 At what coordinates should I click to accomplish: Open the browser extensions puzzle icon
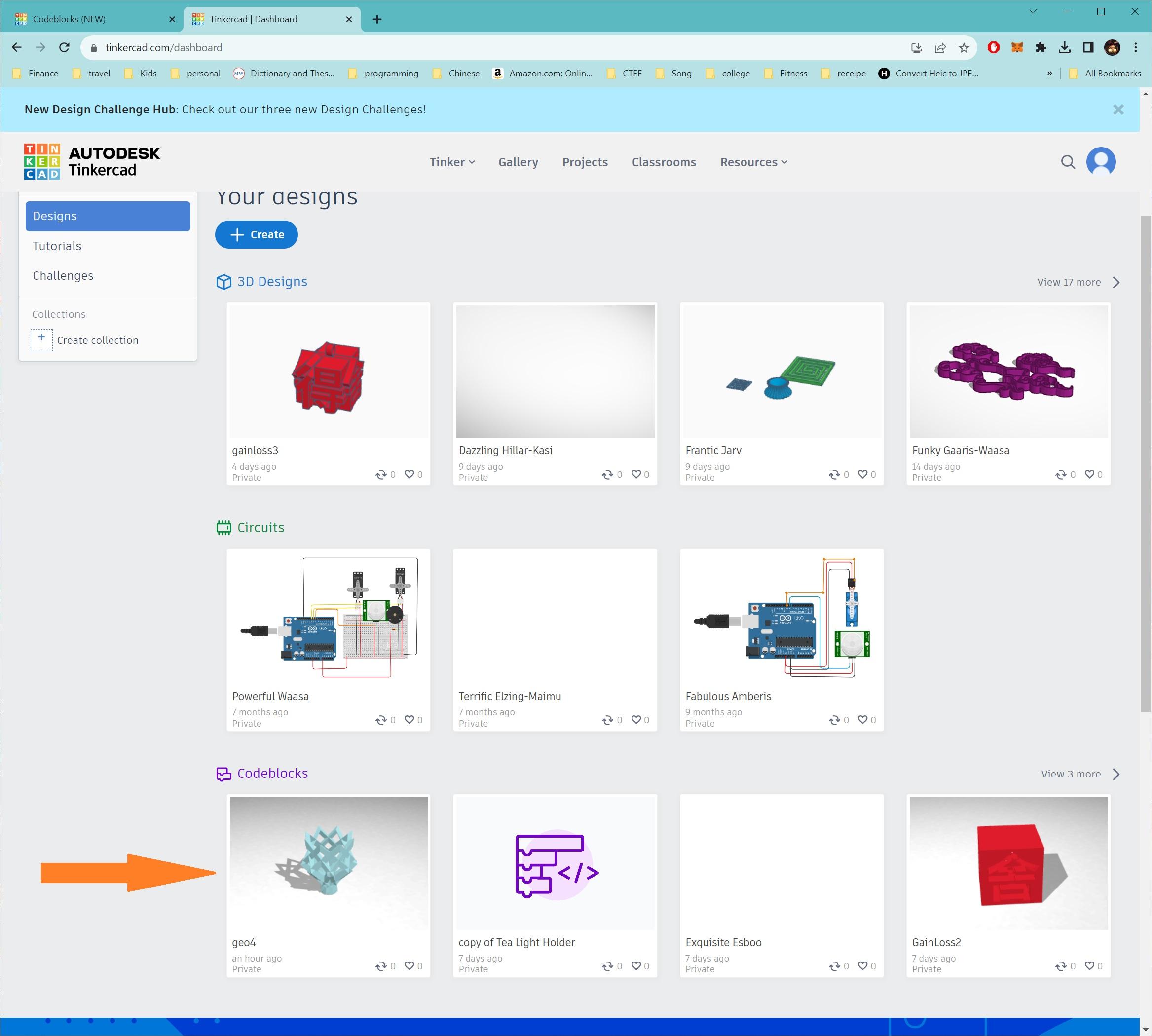coord(1041,48)
